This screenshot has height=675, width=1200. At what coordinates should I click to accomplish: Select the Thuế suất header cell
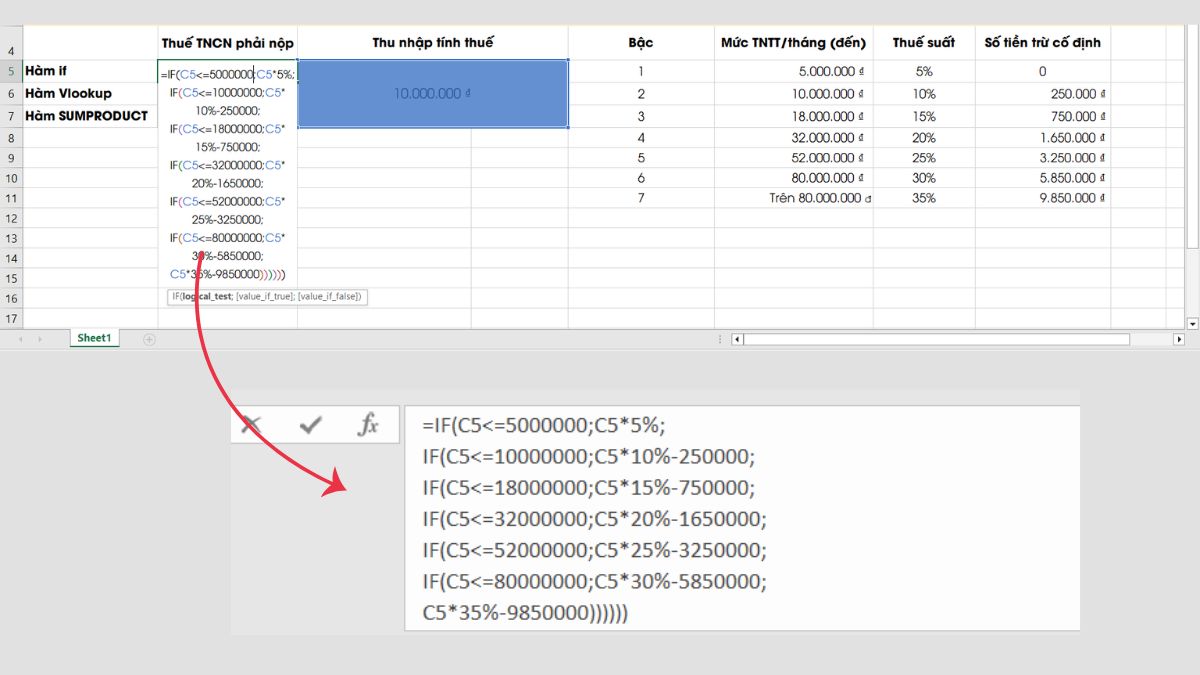tap(927, 42)
